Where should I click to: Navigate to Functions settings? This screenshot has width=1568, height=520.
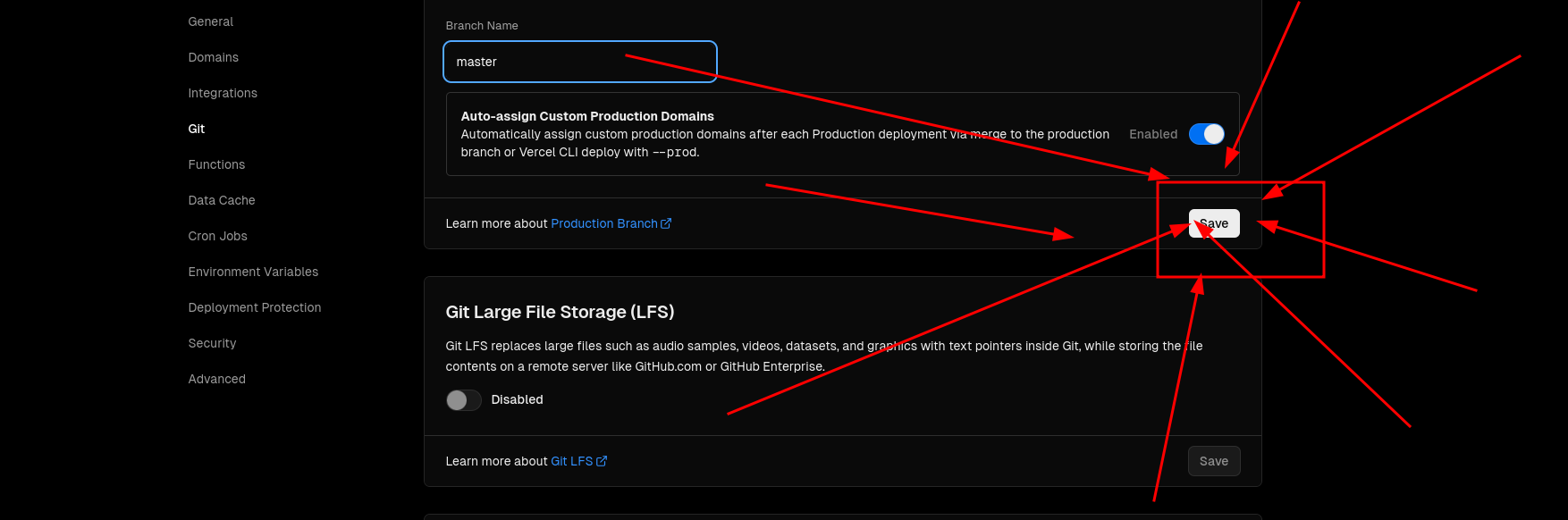pyautogui.click(x=216, y=164)
